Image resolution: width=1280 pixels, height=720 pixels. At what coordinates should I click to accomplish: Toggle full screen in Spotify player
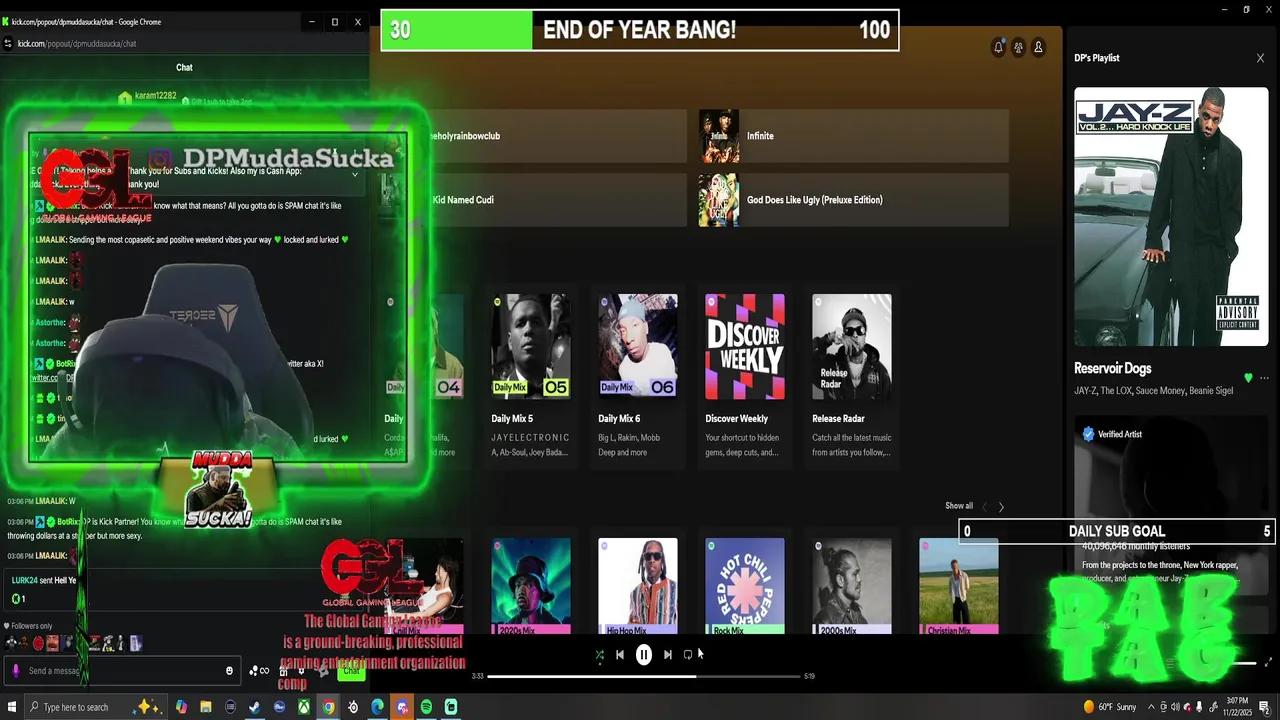pos(1269,662)
